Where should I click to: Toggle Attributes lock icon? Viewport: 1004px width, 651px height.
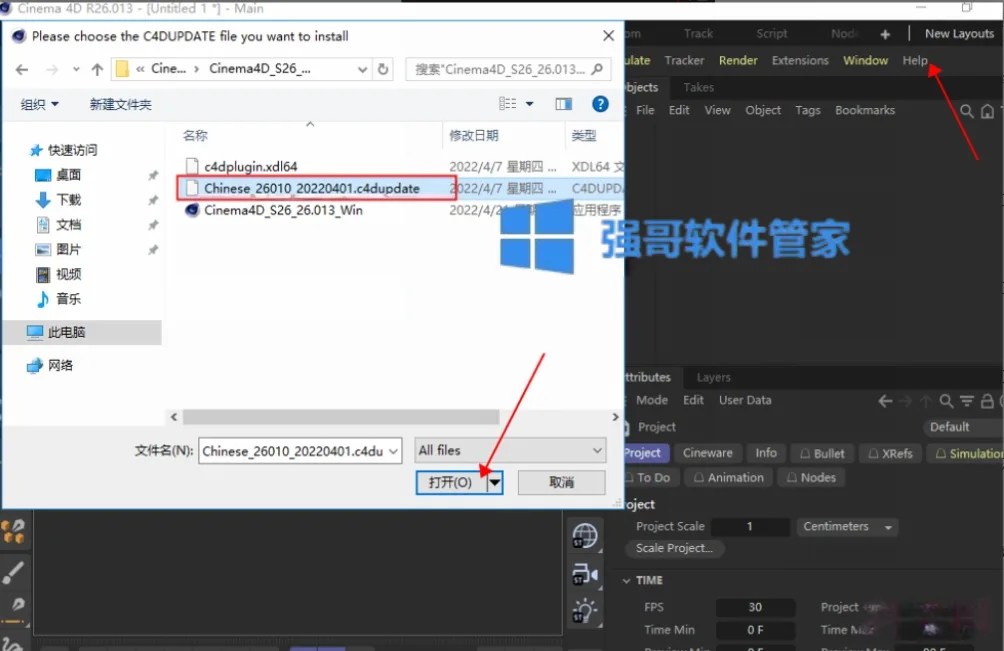coord(987,401)
